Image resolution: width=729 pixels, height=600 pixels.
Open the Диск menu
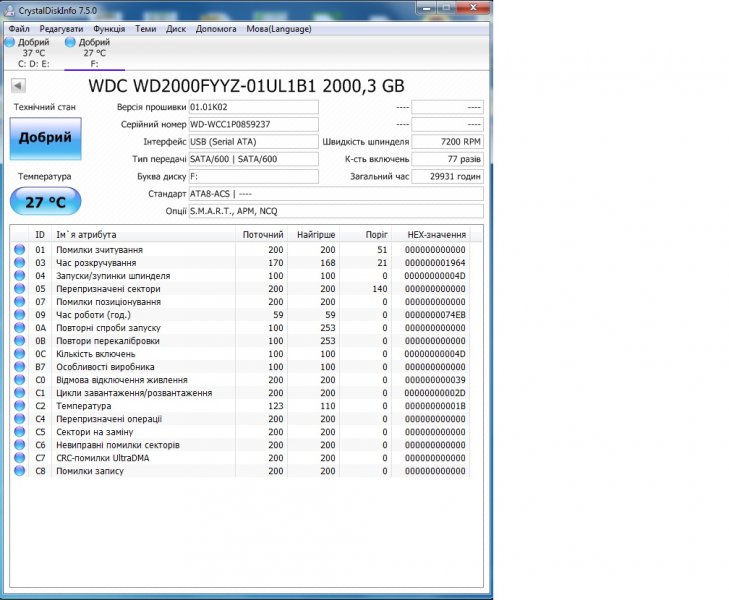[176, 29]
